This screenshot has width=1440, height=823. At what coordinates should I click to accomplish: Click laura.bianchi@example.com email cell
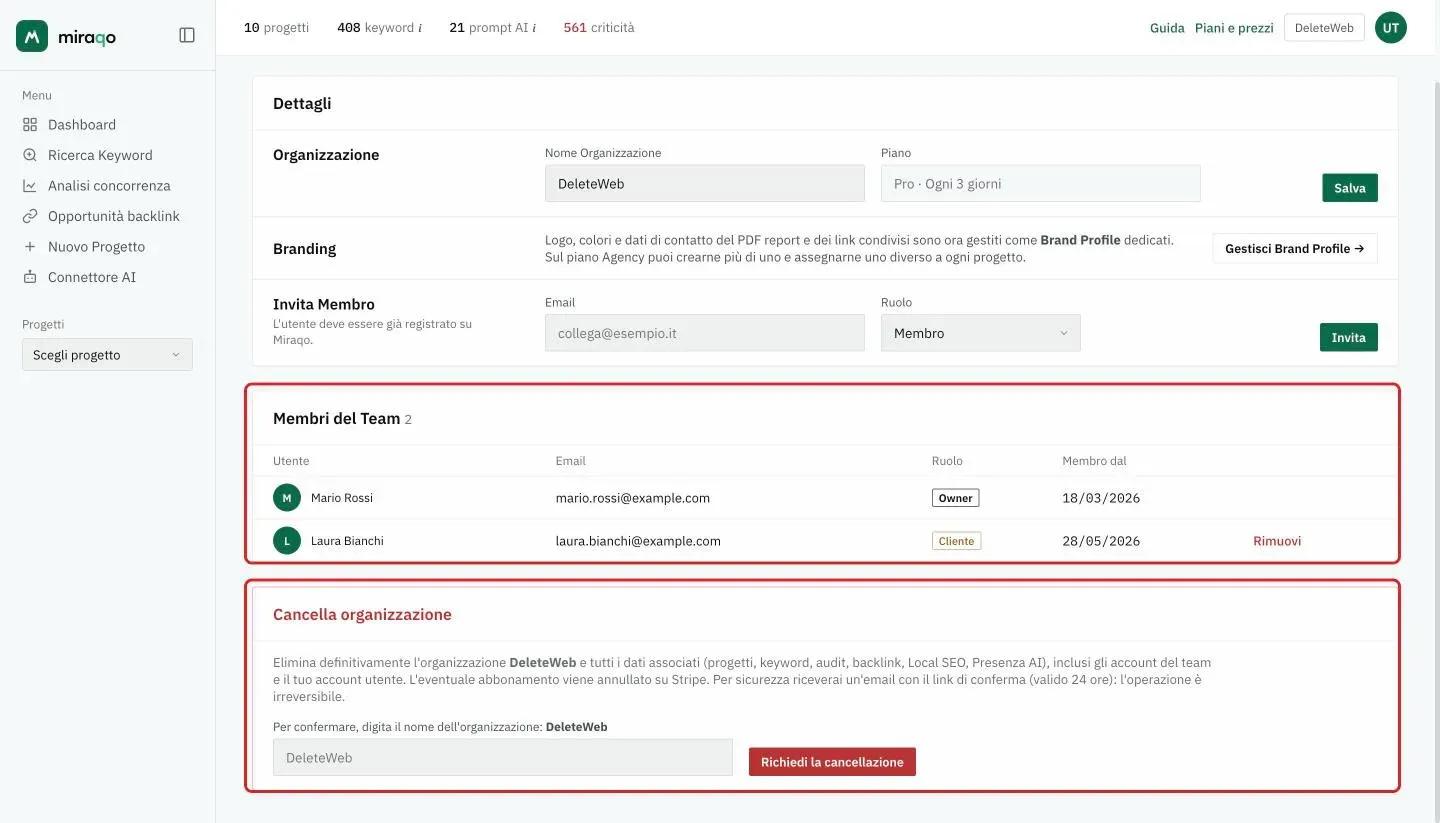638,541
